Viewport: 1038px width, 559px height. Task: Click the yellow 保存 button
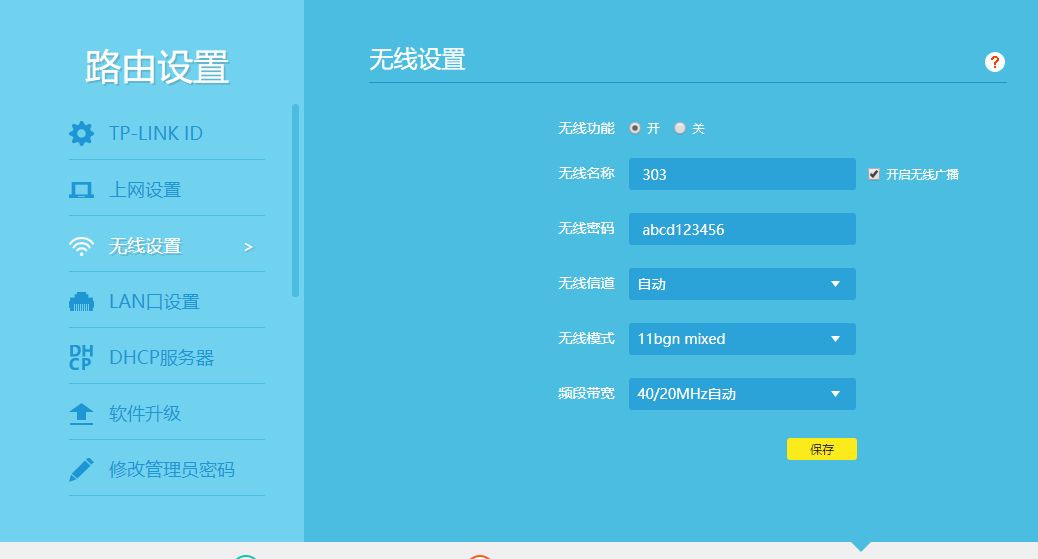(x=822, y=449)
